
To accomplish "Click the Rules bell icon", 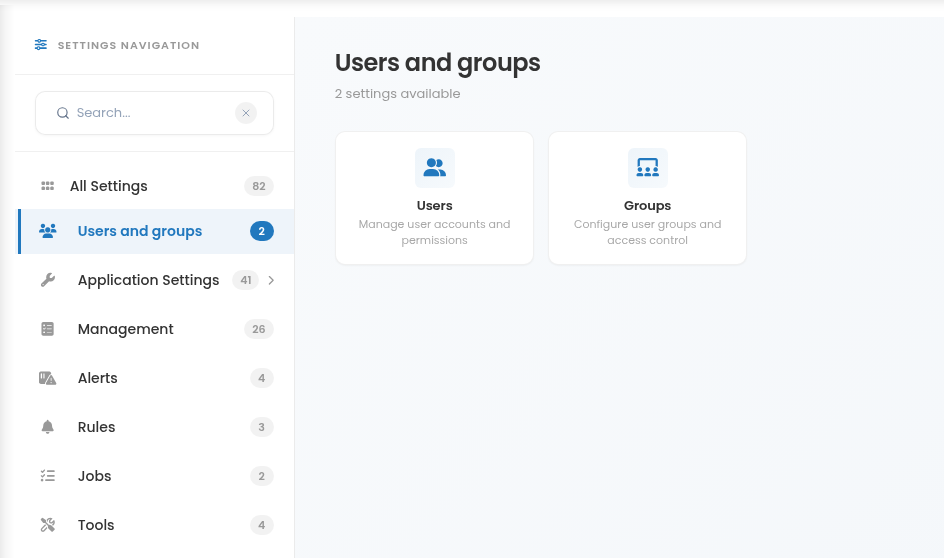I will coord(48,427).
